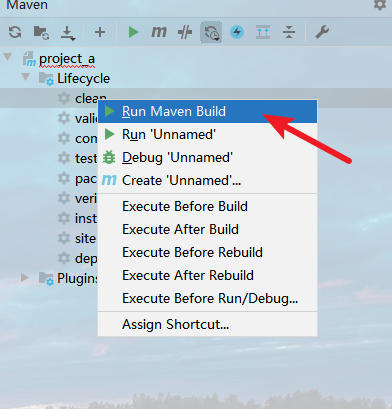Collapse the project_a tree node
Screen dimensions: 392x409
pyautogui.click(x=8, y=57)
